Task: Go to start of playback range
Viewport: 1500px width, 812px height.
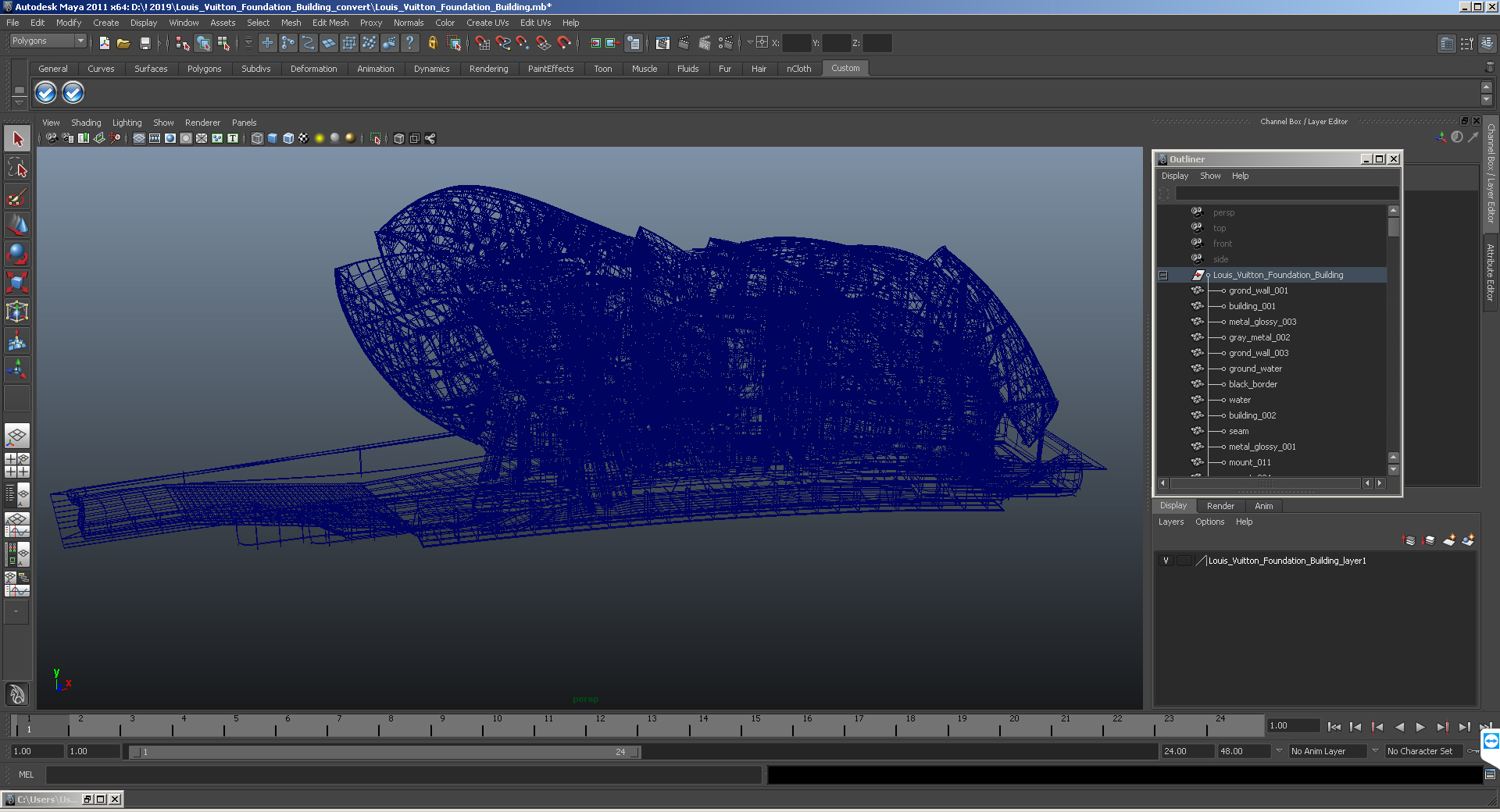Action: tap(1334, 727)
